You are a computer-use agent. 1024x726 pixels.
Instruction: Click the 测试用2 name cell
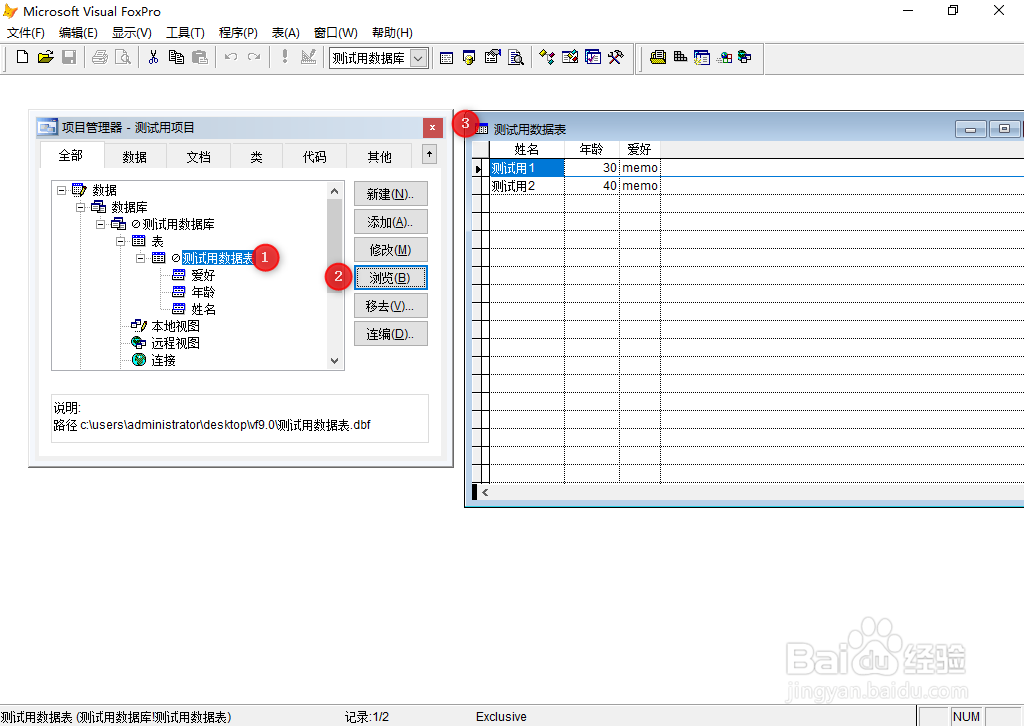pos(527,186)
